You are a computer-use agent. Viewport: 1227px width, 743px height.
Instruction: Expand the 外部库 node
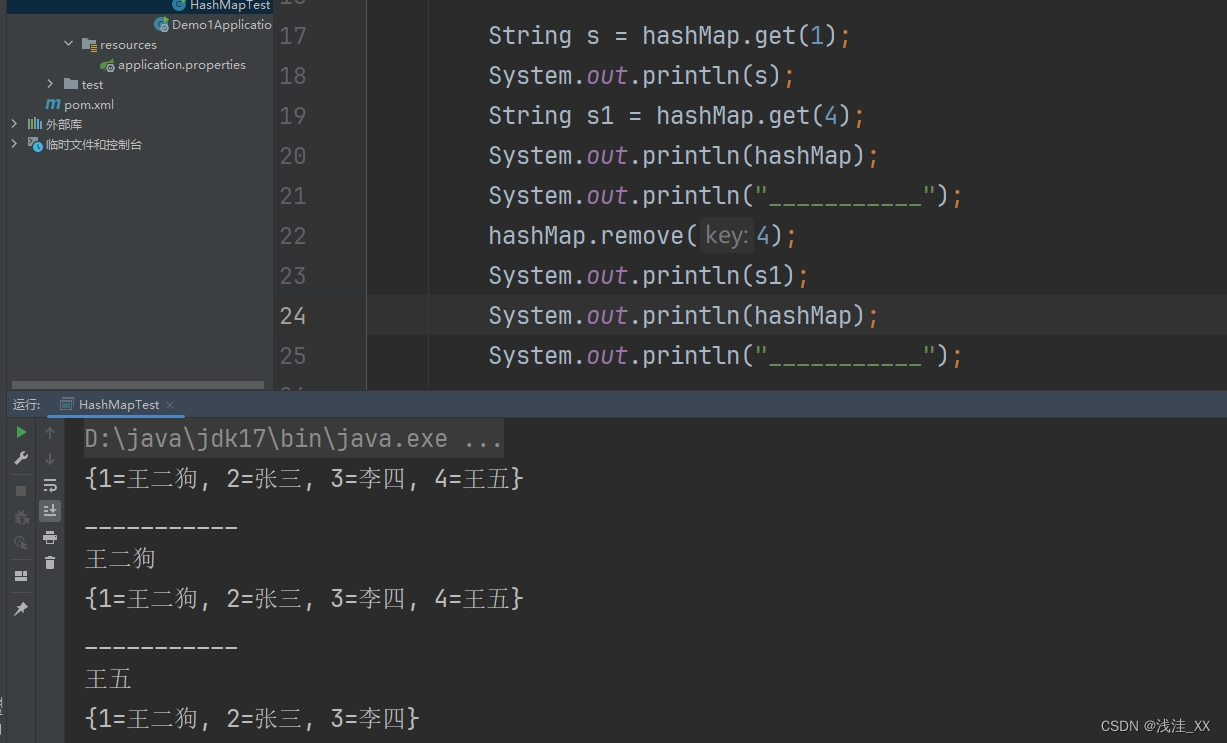[14, 123]
